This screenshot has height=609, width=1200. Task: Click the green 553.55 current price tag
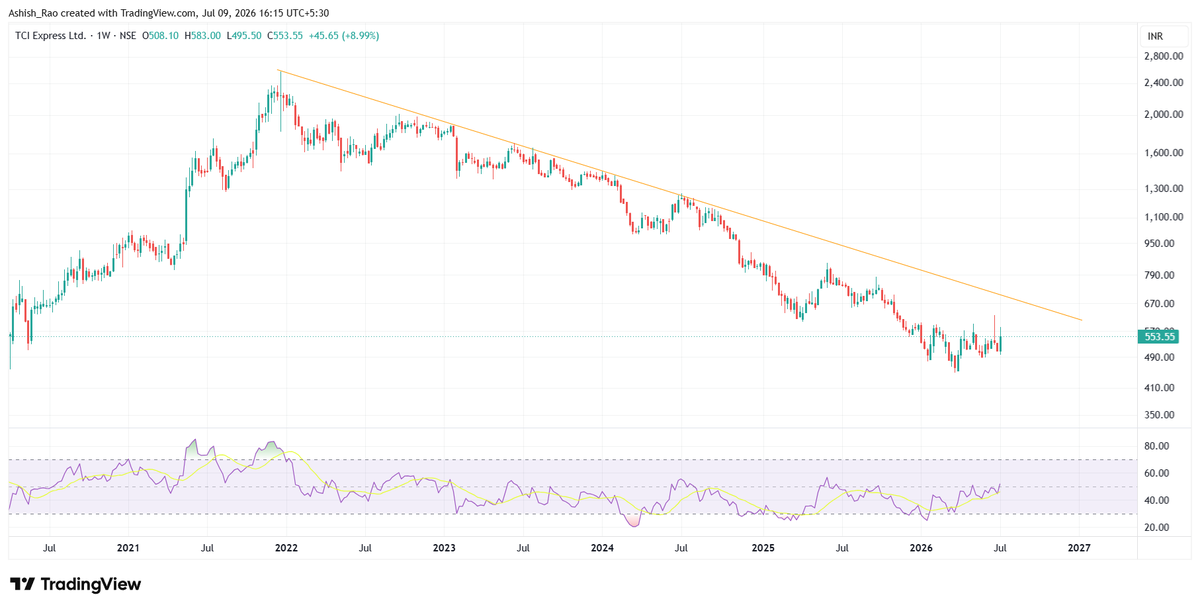pyautogui.click(x=1160, y=336)
